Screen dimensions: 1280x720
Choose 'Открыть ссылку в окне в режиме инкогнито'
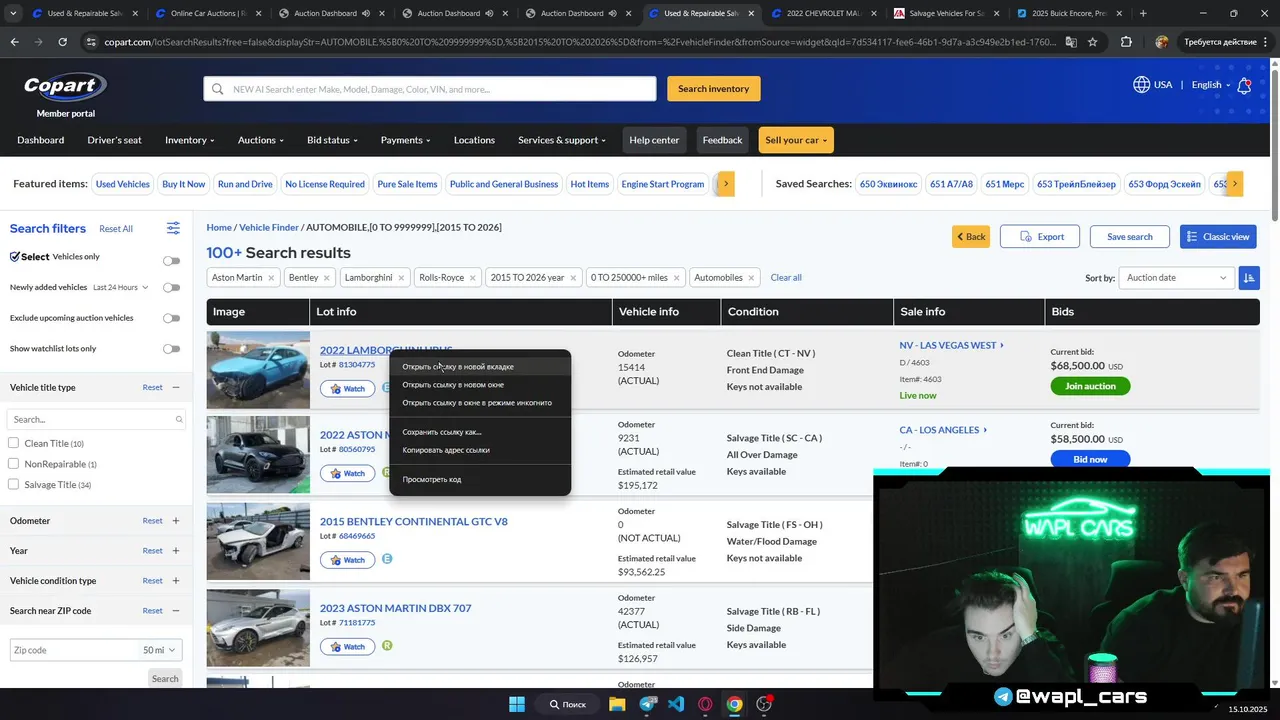click(x=480, y=403)
